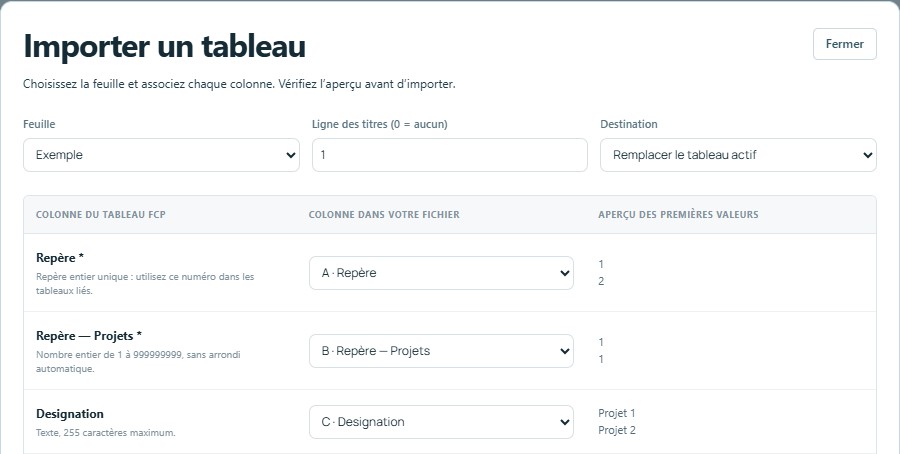Screen dimensions: 900x454
Task: Select the bold 'Repère *' row label
Action: pos(60,258)
